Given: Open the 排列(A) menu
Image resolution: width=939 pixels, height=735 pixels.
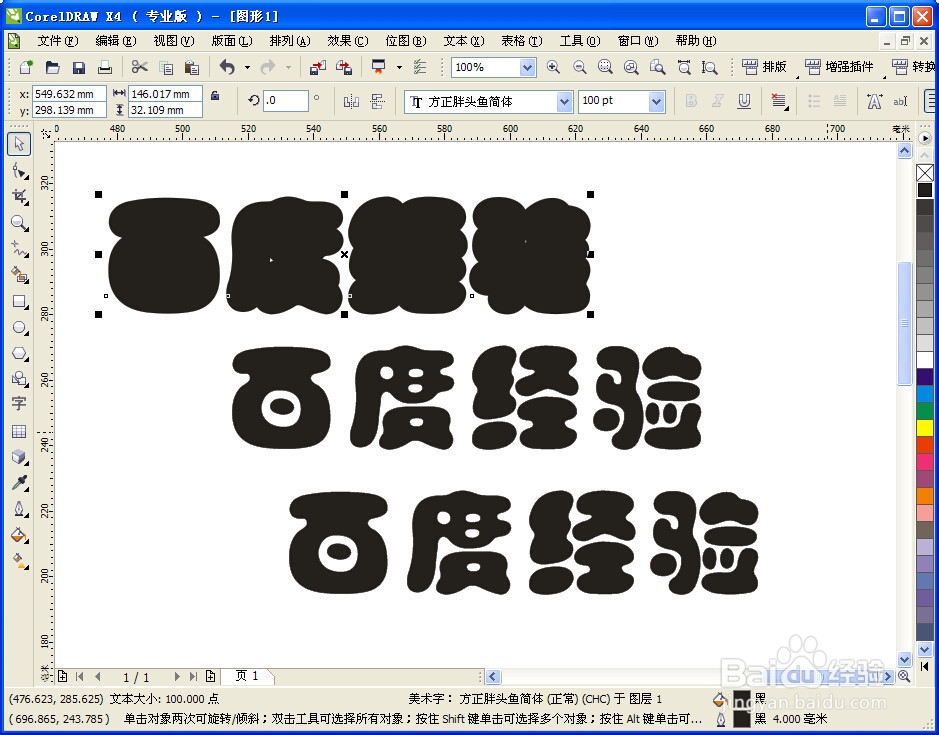Looking at the screenshot, I should (x=290, y=41).
